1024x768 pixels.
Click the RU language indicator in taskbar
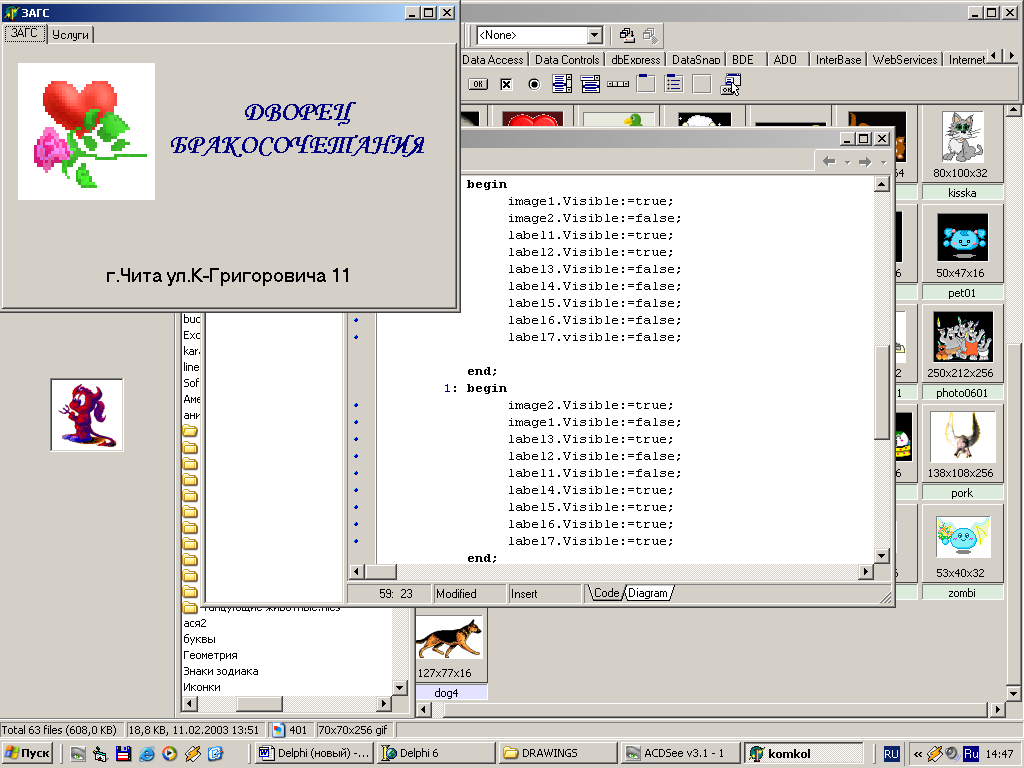click(891, 754)
